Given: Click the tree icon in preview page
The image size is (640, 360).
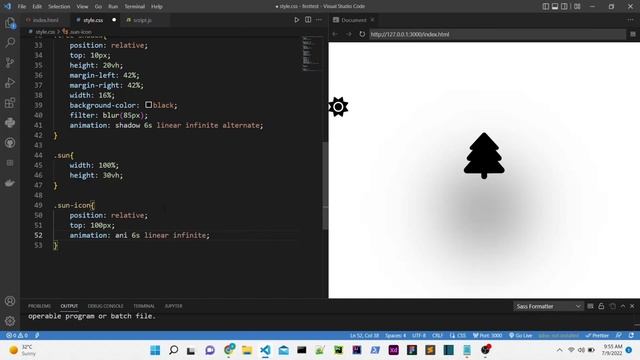Looking at the screenshot, I should (x=484, y=156).
